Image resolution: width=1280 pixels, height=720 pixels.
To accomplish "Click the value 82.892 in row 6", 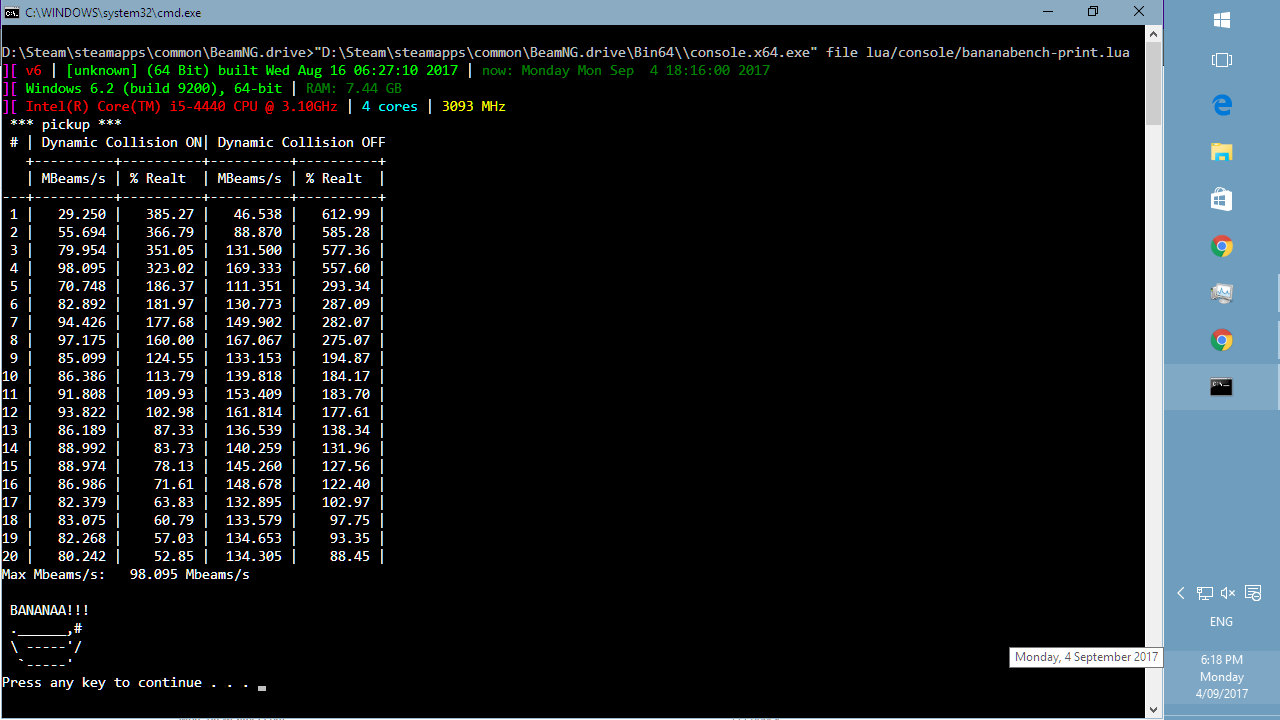I will click(x=82, y=304).
